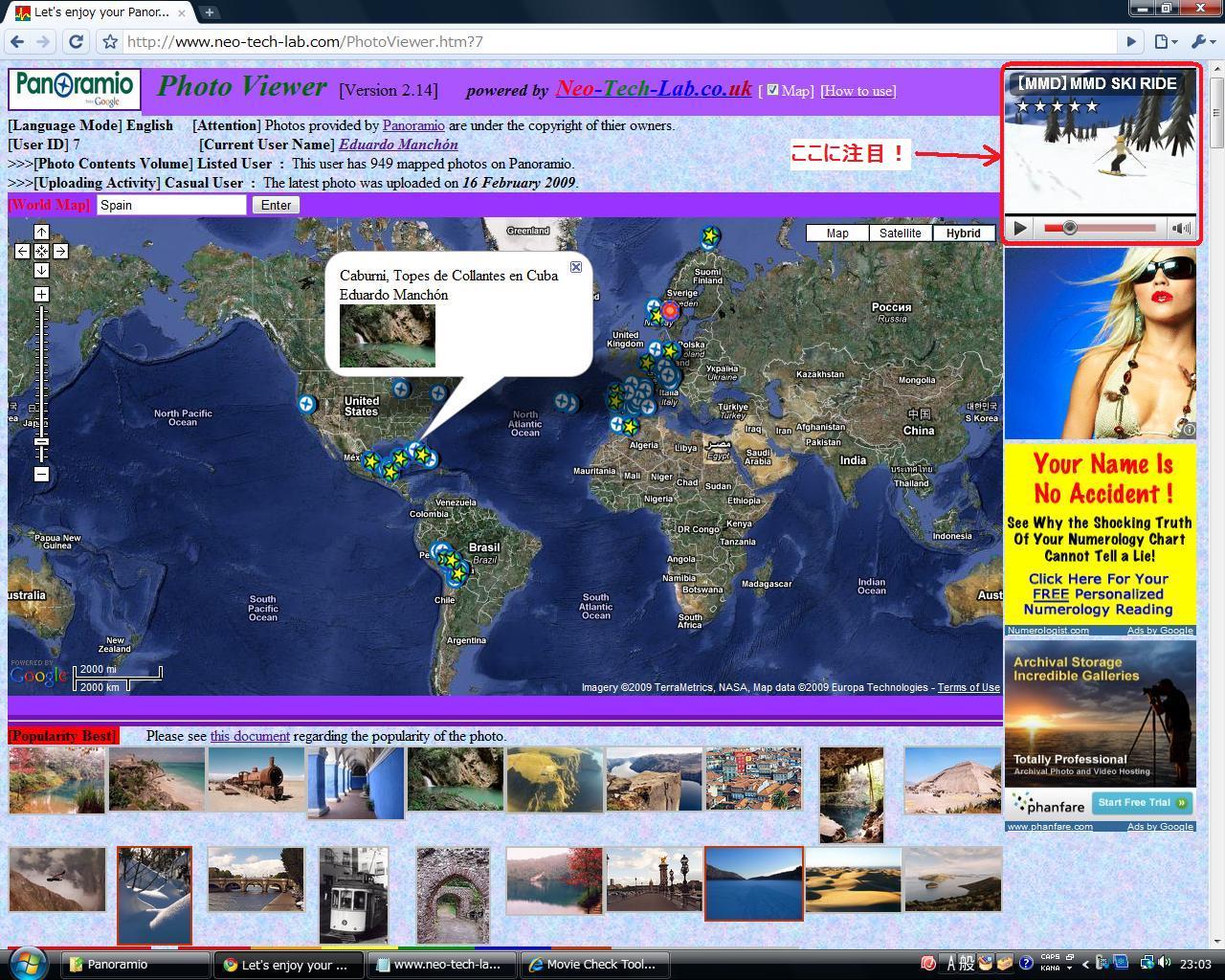Open a new tab with the plus button
This screenshot has height=980, width=1225.
click(x=209, y=12)
